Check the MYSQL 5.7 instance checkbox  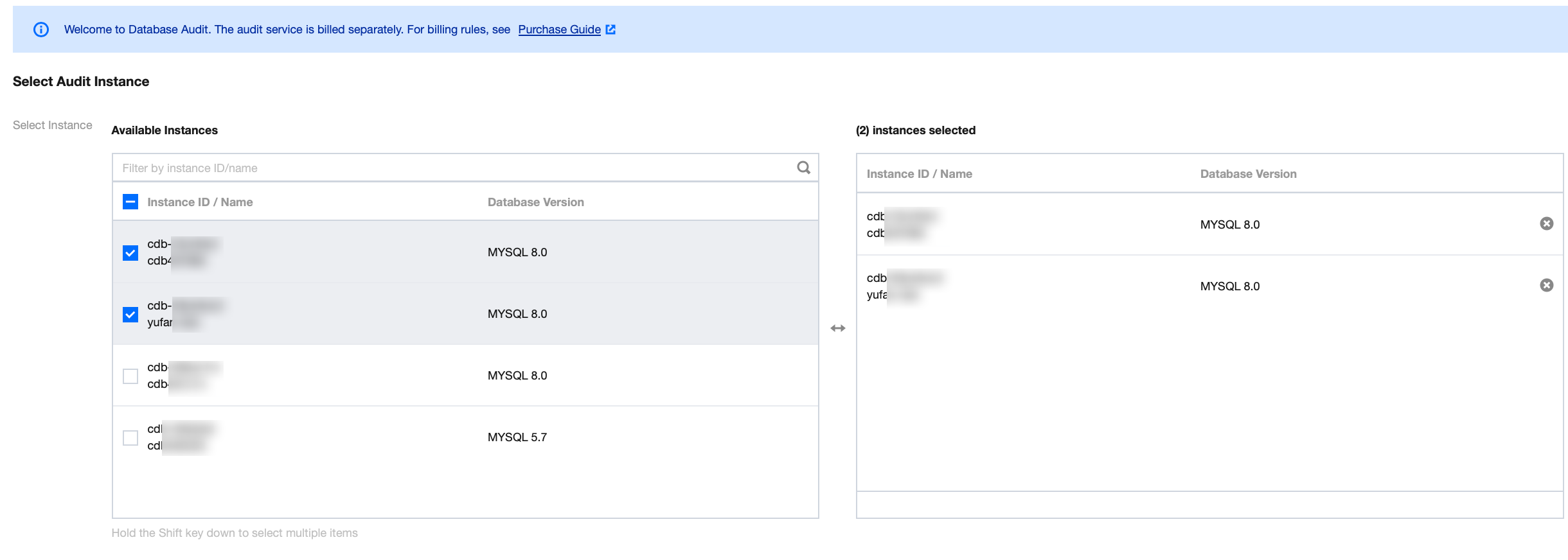pyautogui.click(x=130, y=437)
